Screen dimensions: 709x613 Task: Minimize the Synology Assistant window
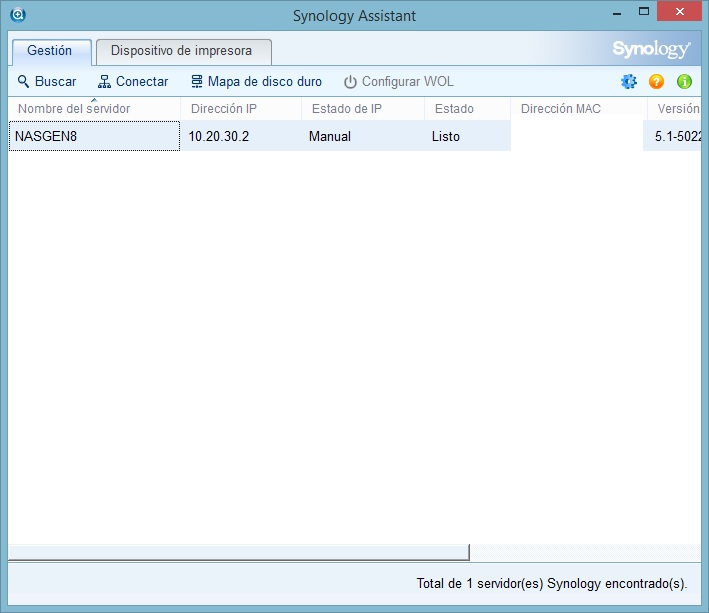tap(617, 13)
